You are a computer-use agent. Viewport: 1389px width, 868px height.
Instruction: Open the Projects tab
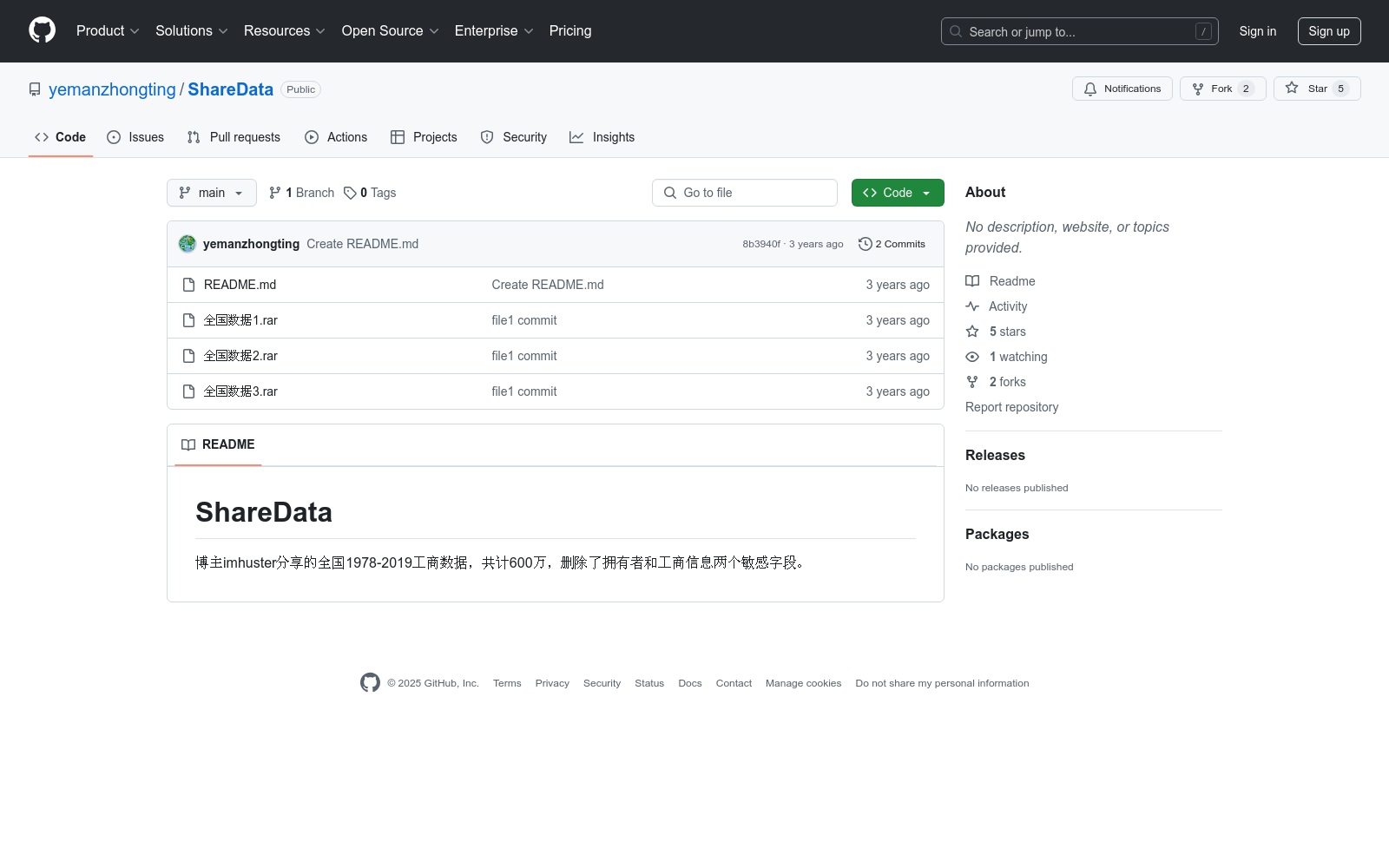(424, 137)
